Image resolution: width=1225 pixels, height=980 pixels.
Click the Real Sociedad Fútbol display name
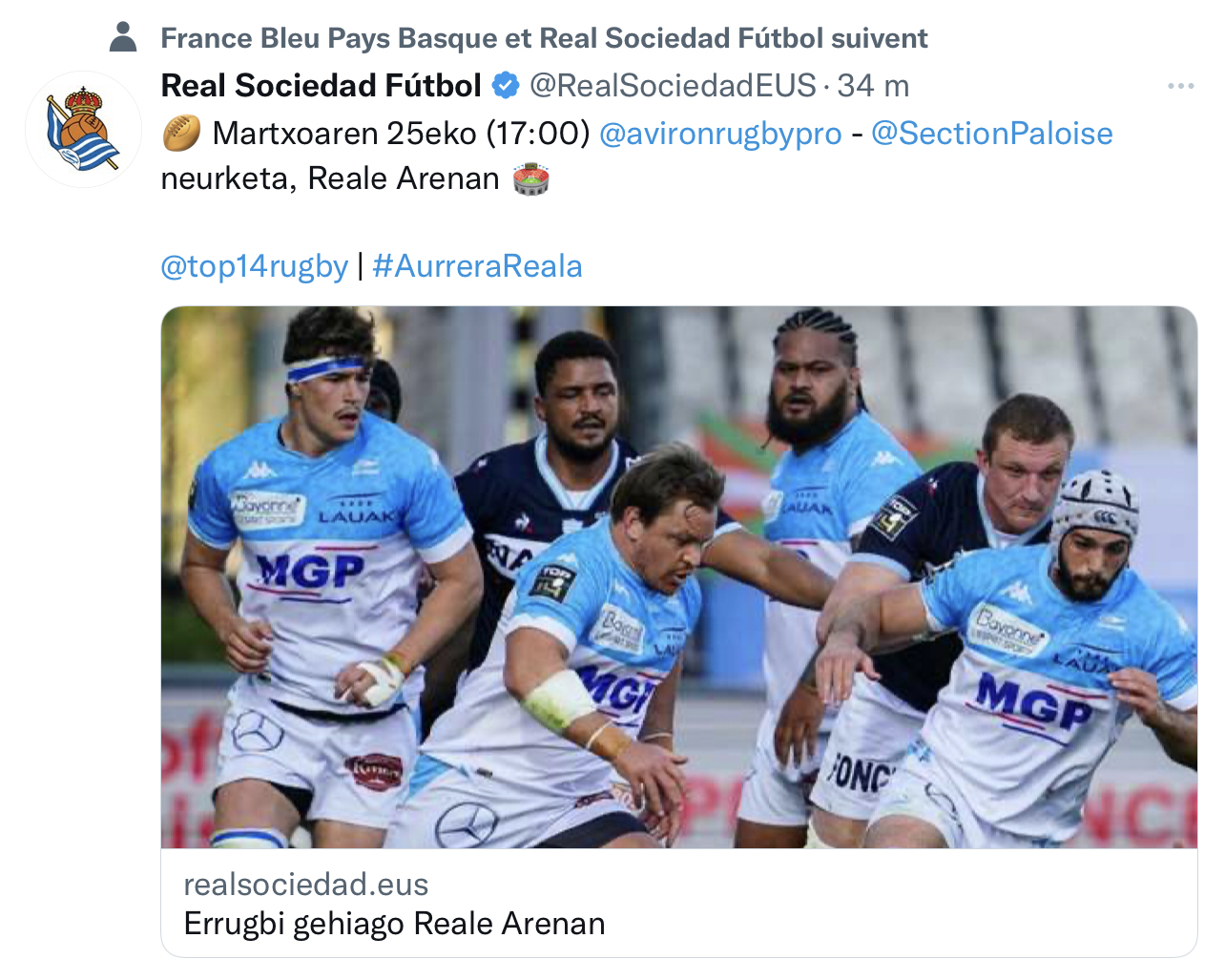coord(321,86)
